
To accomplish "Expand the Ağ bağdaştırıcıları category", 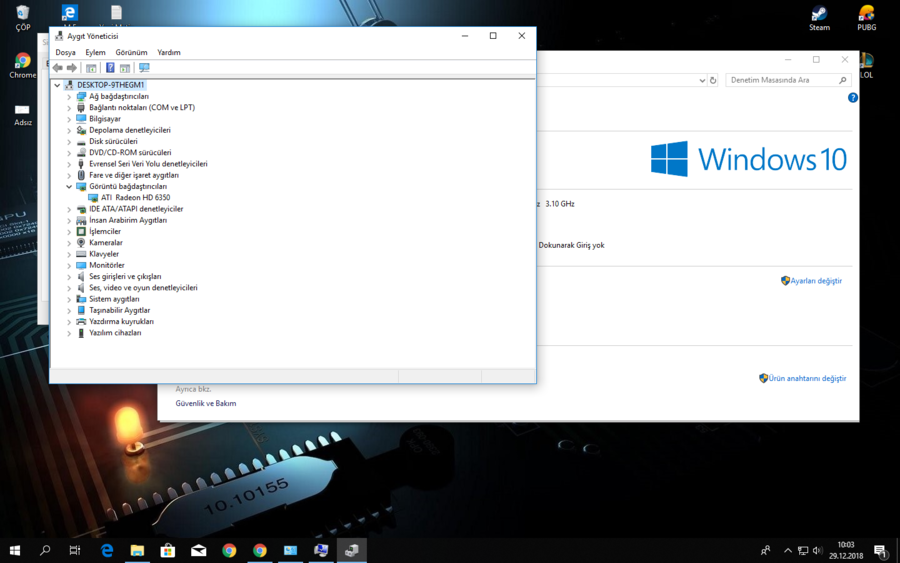I will click(69, 97).
